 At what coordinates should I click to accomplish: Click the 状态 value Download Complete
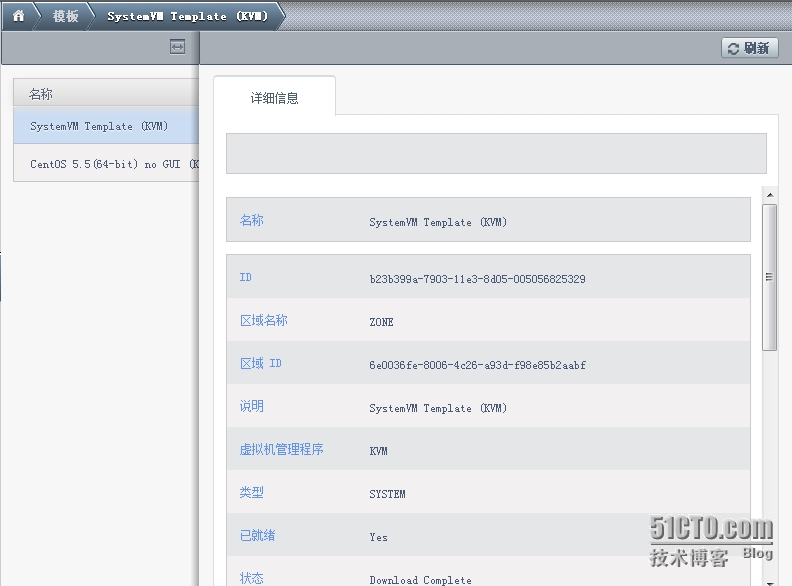click(420, 580)
